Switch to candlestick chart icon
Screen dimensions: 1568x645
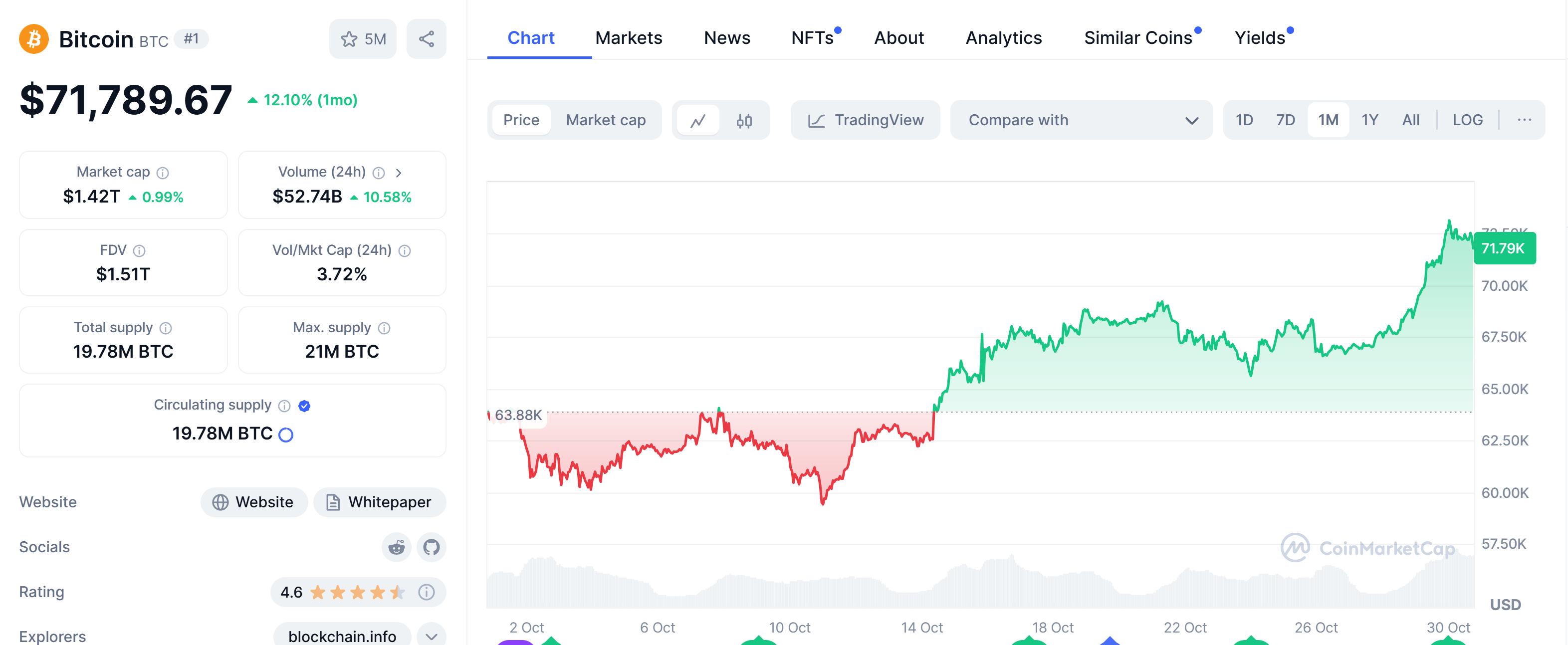coord(744,121)
